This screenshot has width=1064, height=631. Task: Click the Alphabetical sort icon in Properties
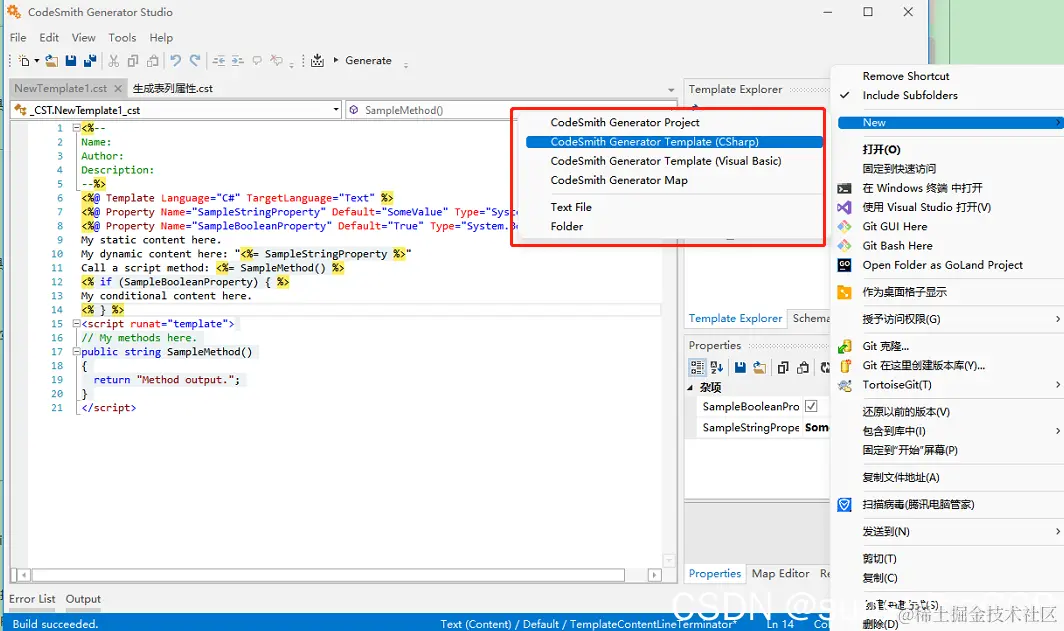point(717,367)
